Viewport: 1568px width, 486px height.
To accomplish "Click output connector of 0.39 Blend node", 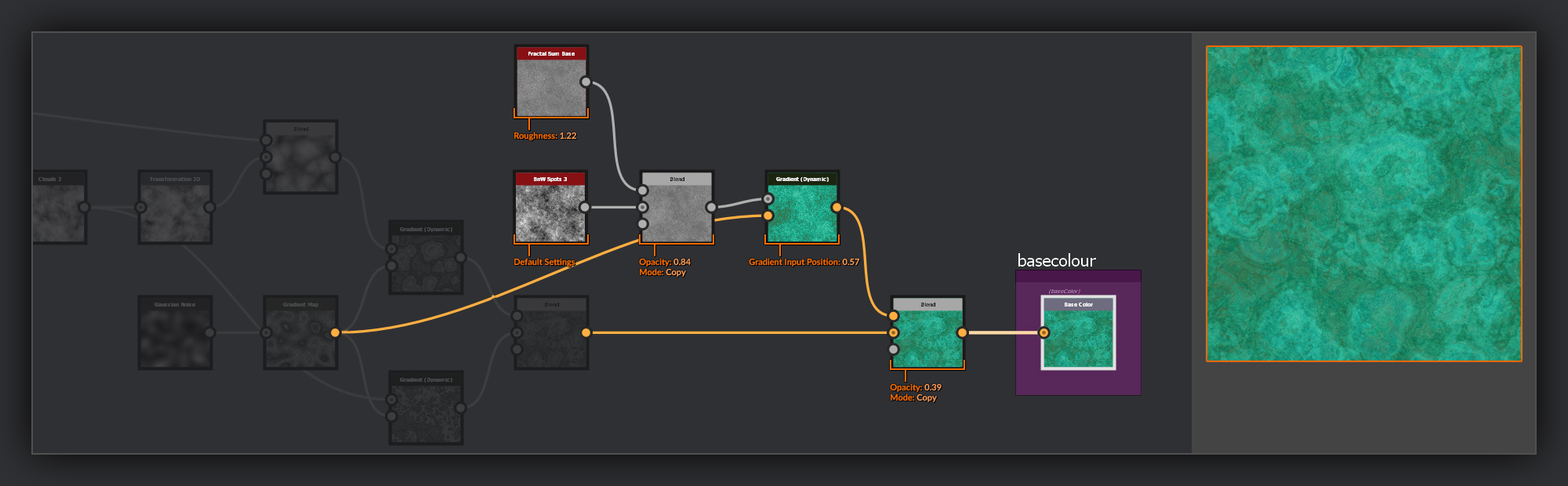I will coord(962,332).
